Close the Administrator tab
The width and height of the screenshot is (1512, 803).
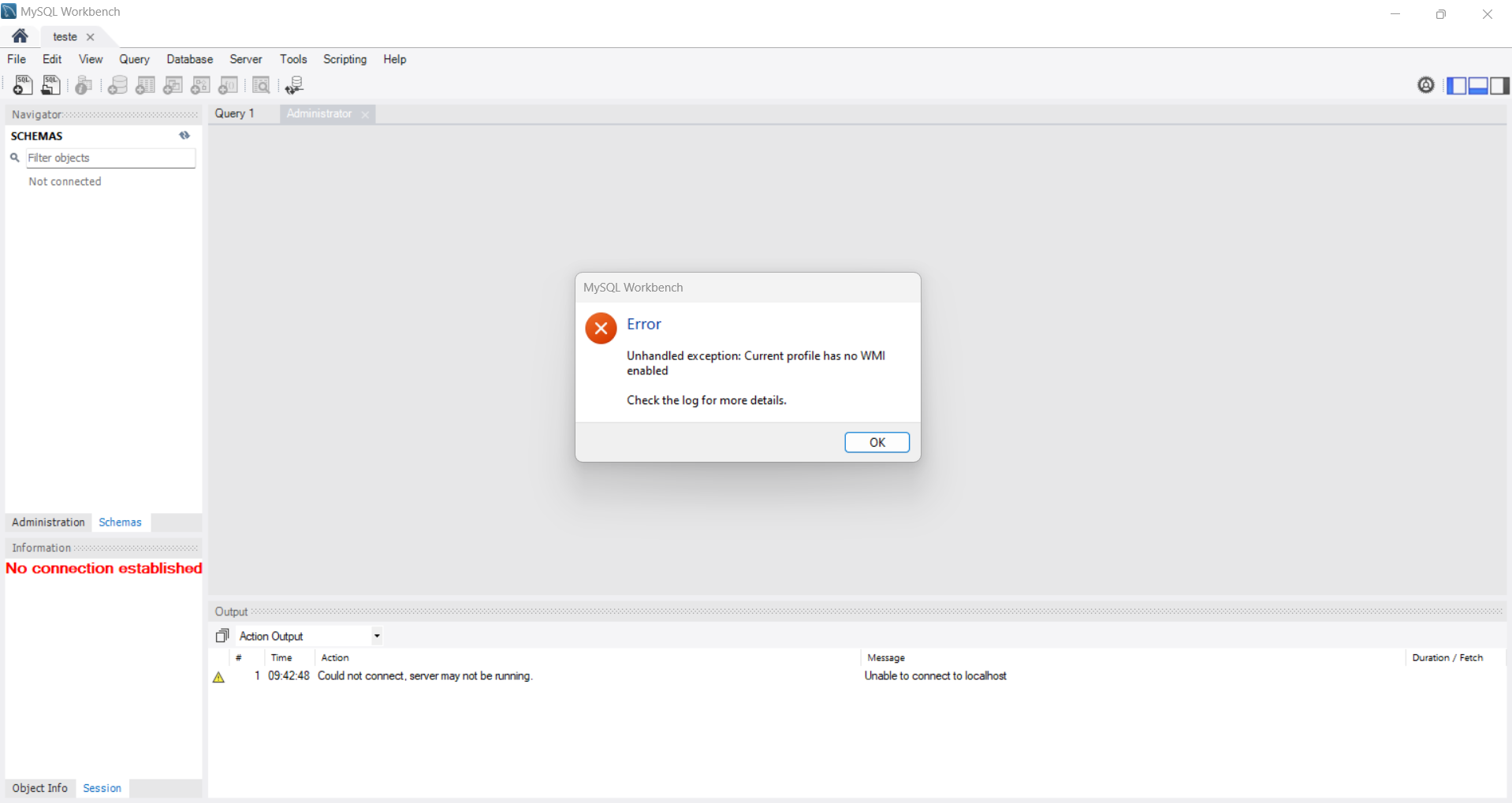tap(365, 115)
